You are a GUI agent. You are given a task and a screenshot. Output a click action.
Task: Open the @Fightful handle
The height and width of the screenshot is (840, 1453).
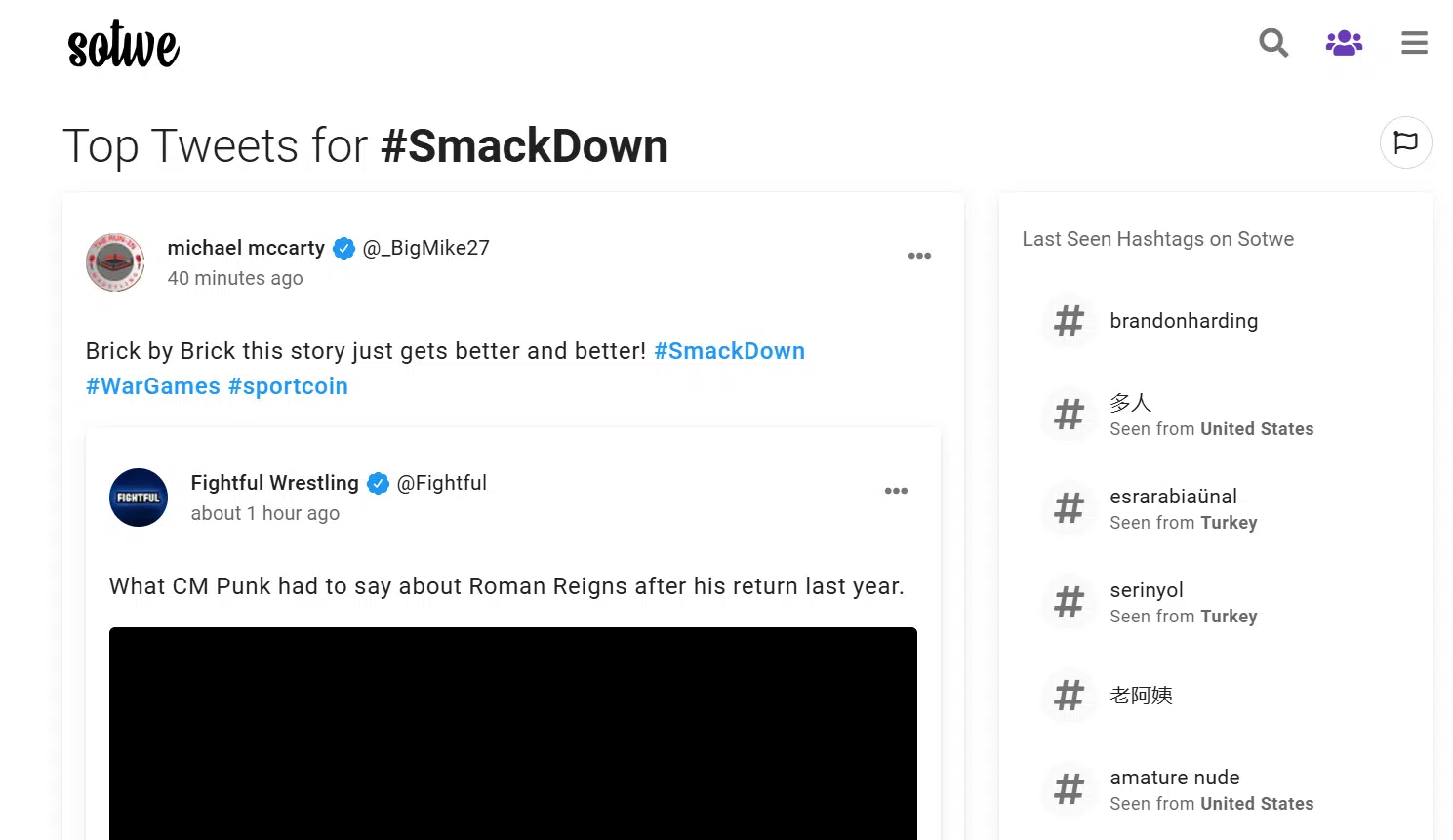click(x=441, y=483)
